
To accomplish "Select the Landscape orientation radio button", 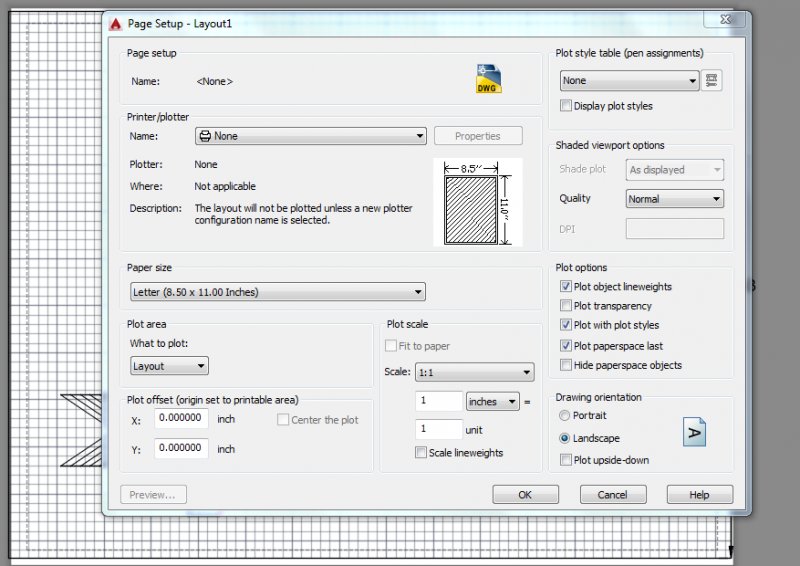I will click(564, 438).
